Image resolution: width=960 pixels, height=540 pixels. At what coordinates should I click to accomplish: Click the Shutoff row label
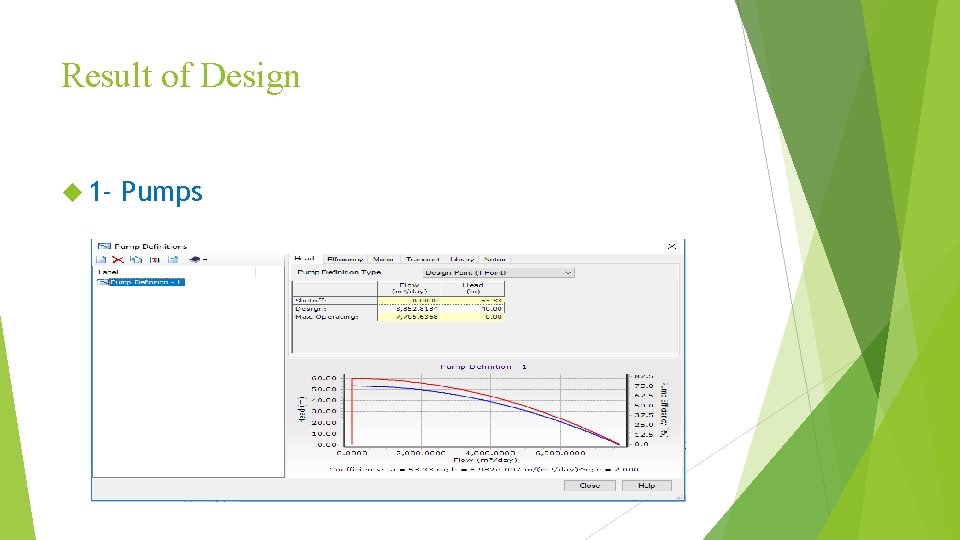pos(311,301)
